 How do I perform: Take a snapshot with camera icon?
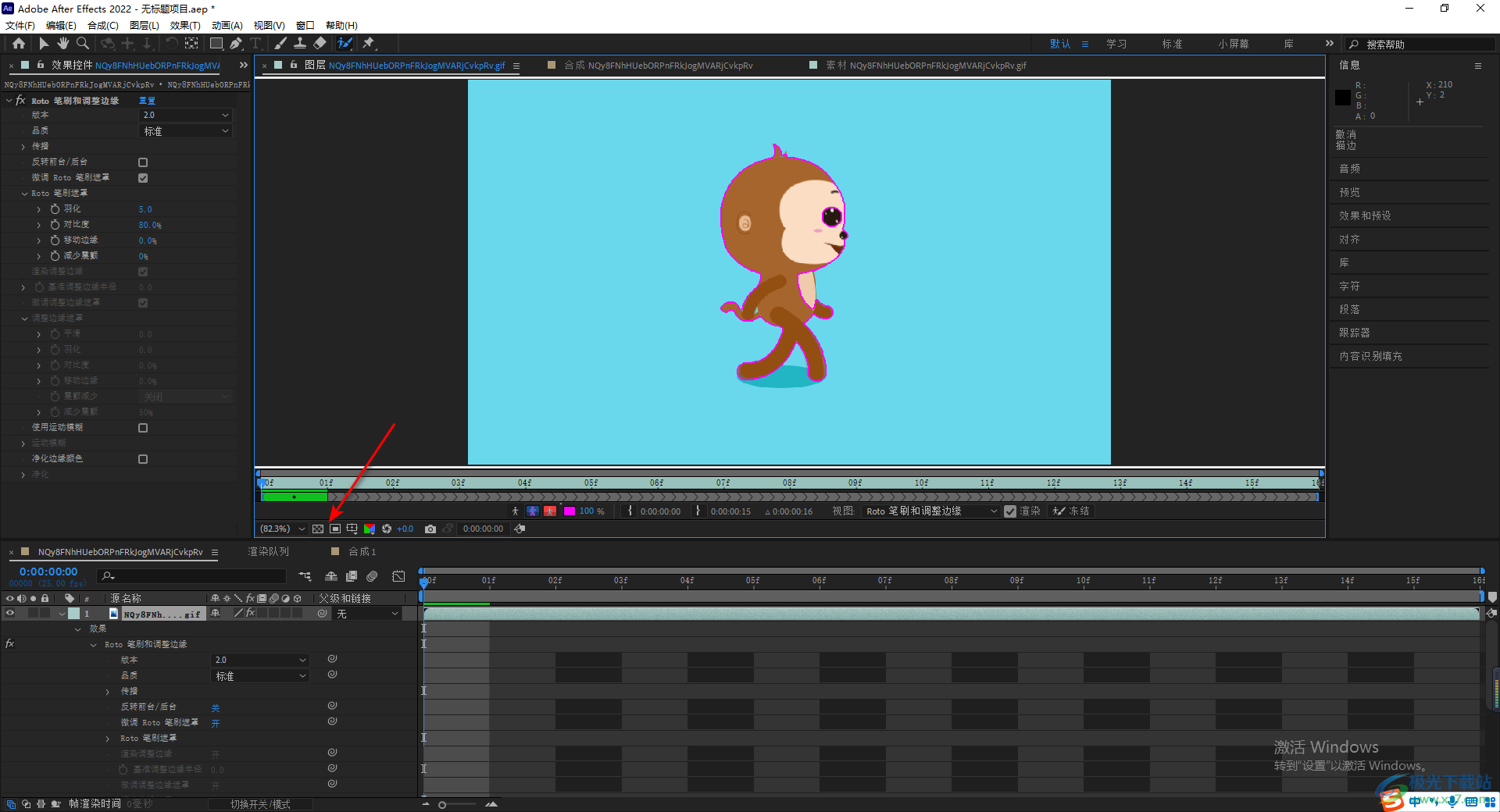click(430, 529)
